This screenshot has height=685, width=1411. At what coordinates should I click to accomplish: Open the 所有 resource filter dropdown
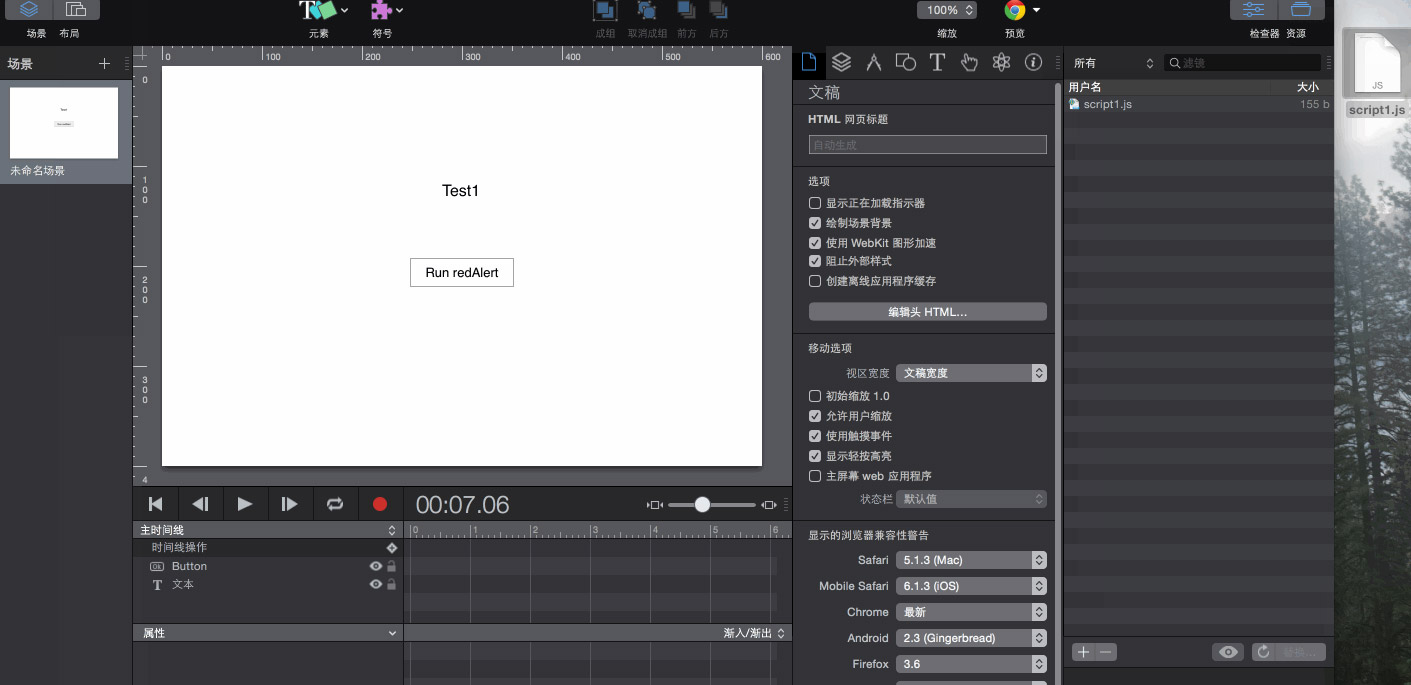pos(1113,63)
